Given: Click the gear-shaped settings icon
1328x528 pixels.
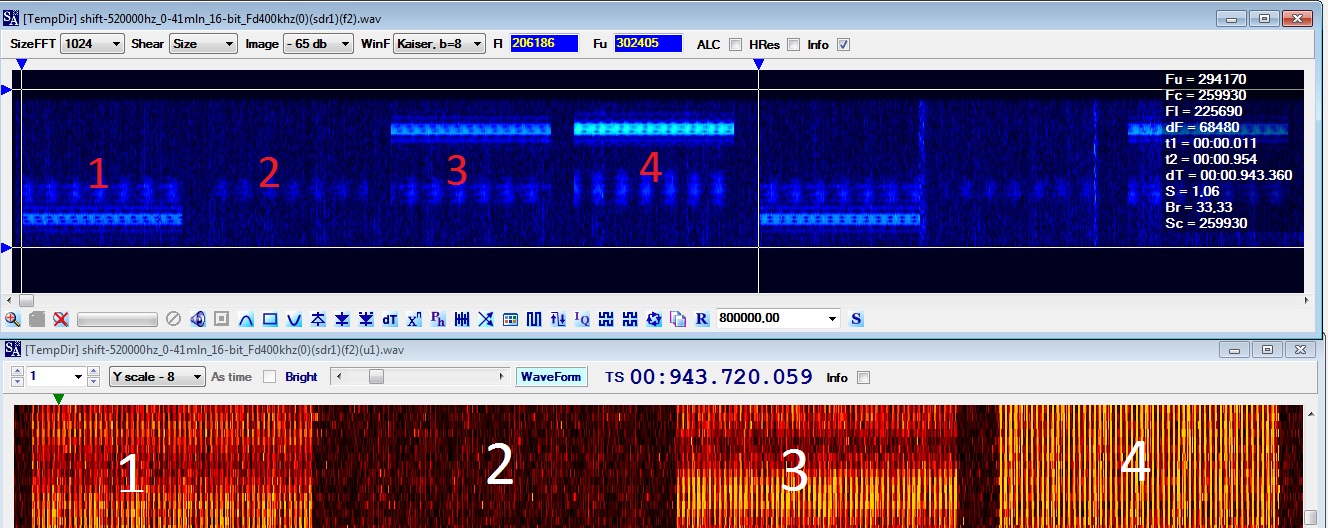Looking at the screenshot, I should click(654, 319).
